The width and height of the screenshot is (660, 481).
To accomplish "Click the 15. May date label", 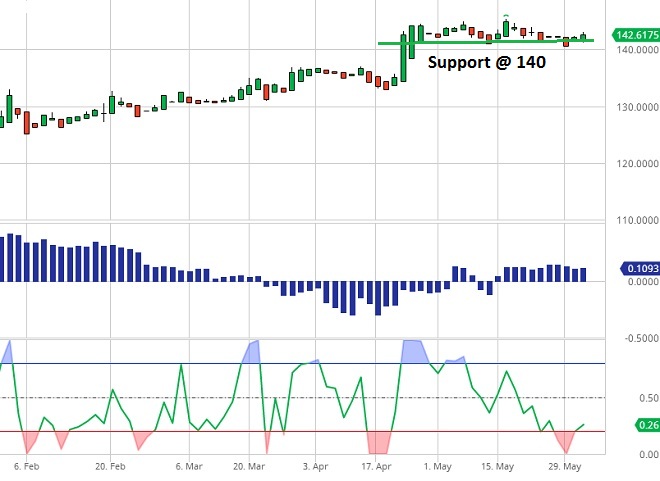I will click(498, 466).
